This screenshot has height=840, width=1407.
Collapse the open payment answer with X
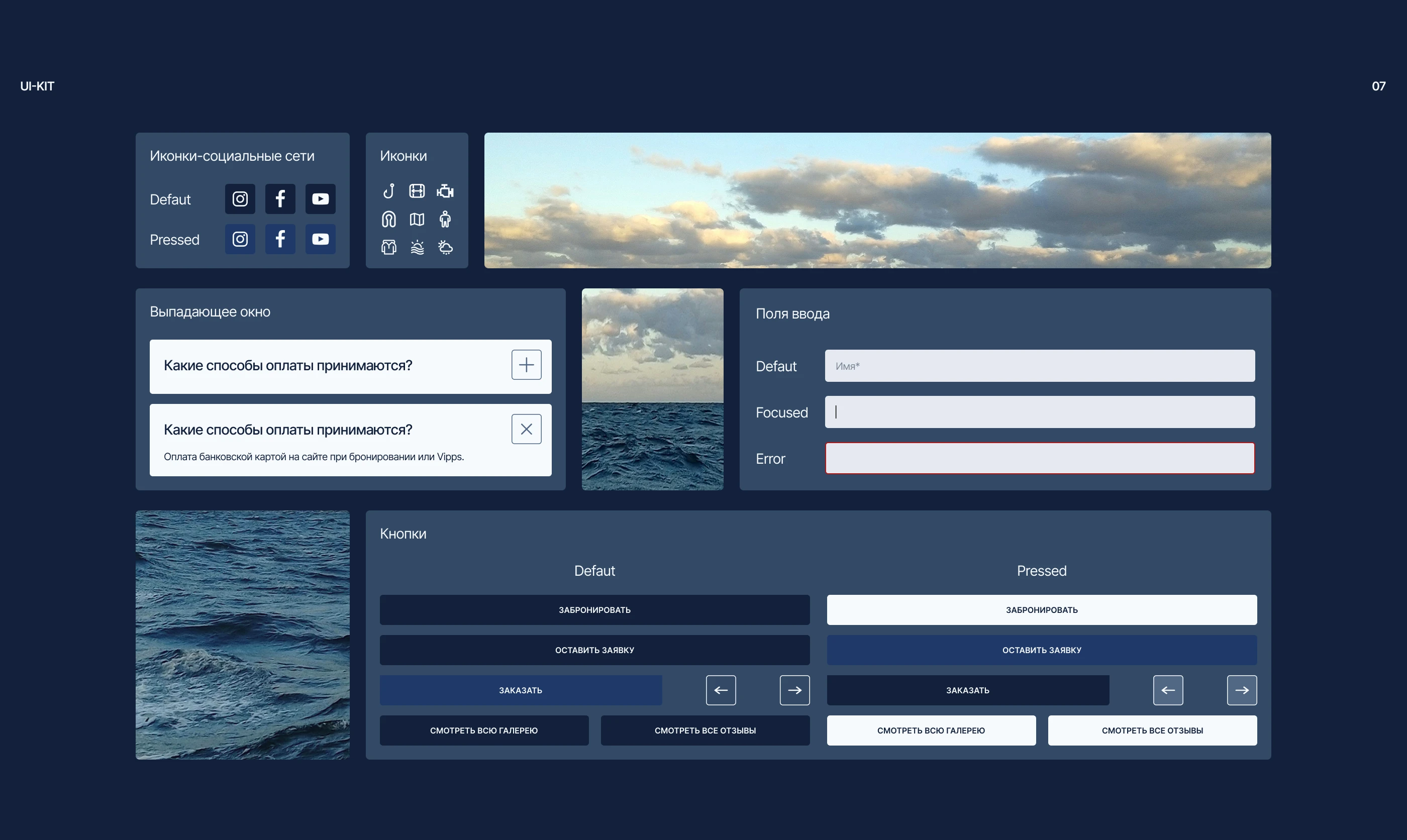pos(526,429)
